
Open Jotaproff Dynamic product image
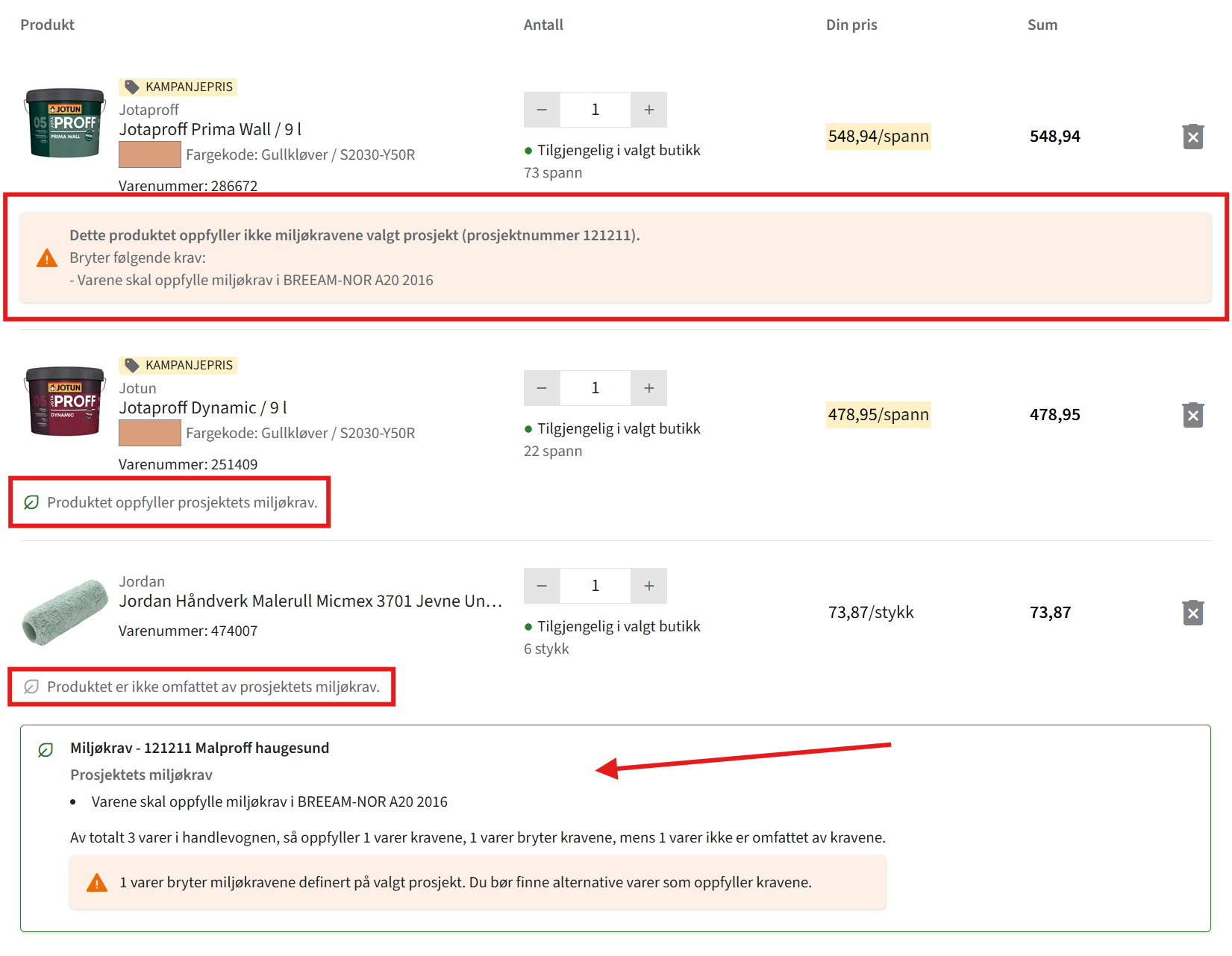click(65, 402)
